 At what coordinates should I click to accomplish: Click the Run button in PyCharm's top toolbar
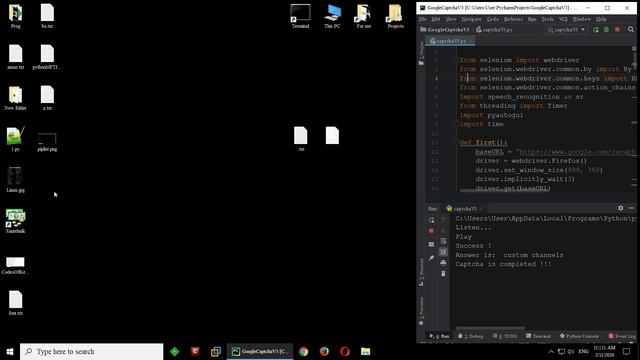pos(596,30)
